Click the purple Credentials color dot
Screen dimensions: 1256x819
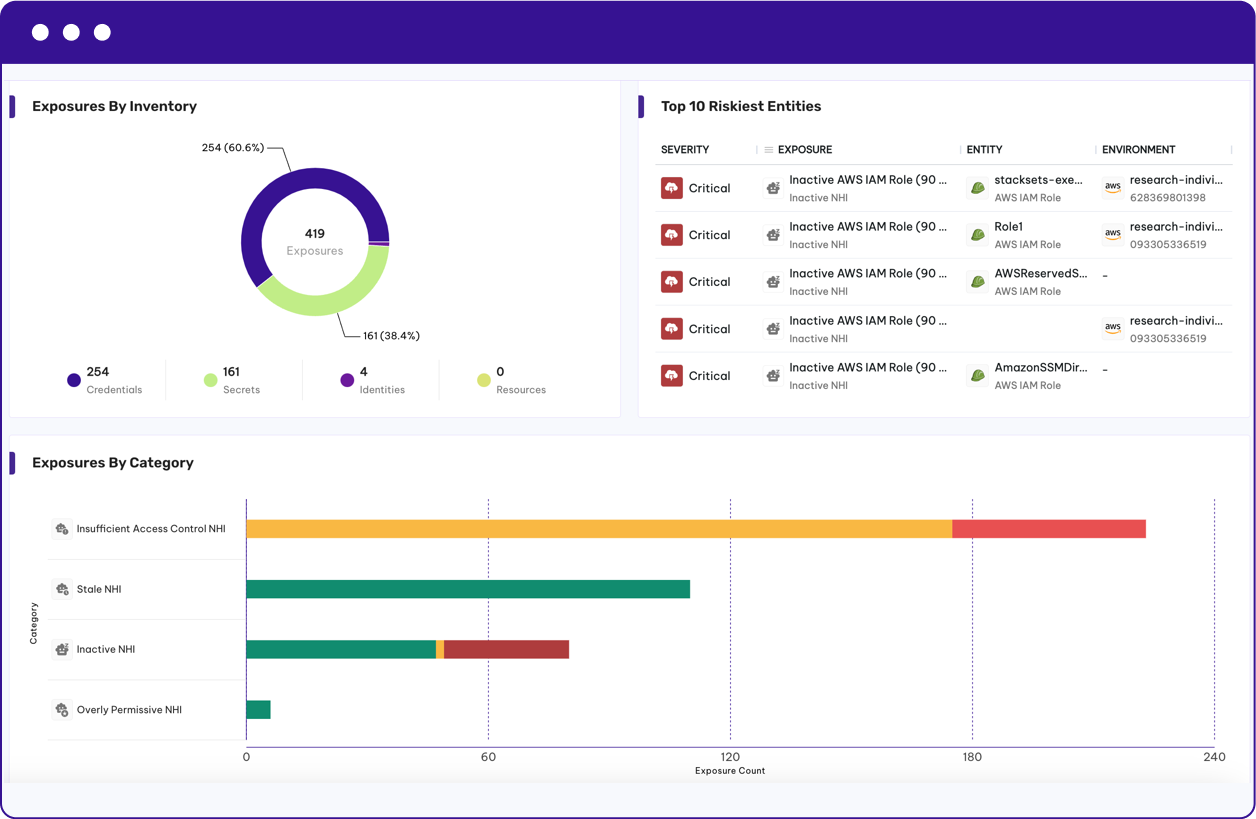click(x=72, y=379)
